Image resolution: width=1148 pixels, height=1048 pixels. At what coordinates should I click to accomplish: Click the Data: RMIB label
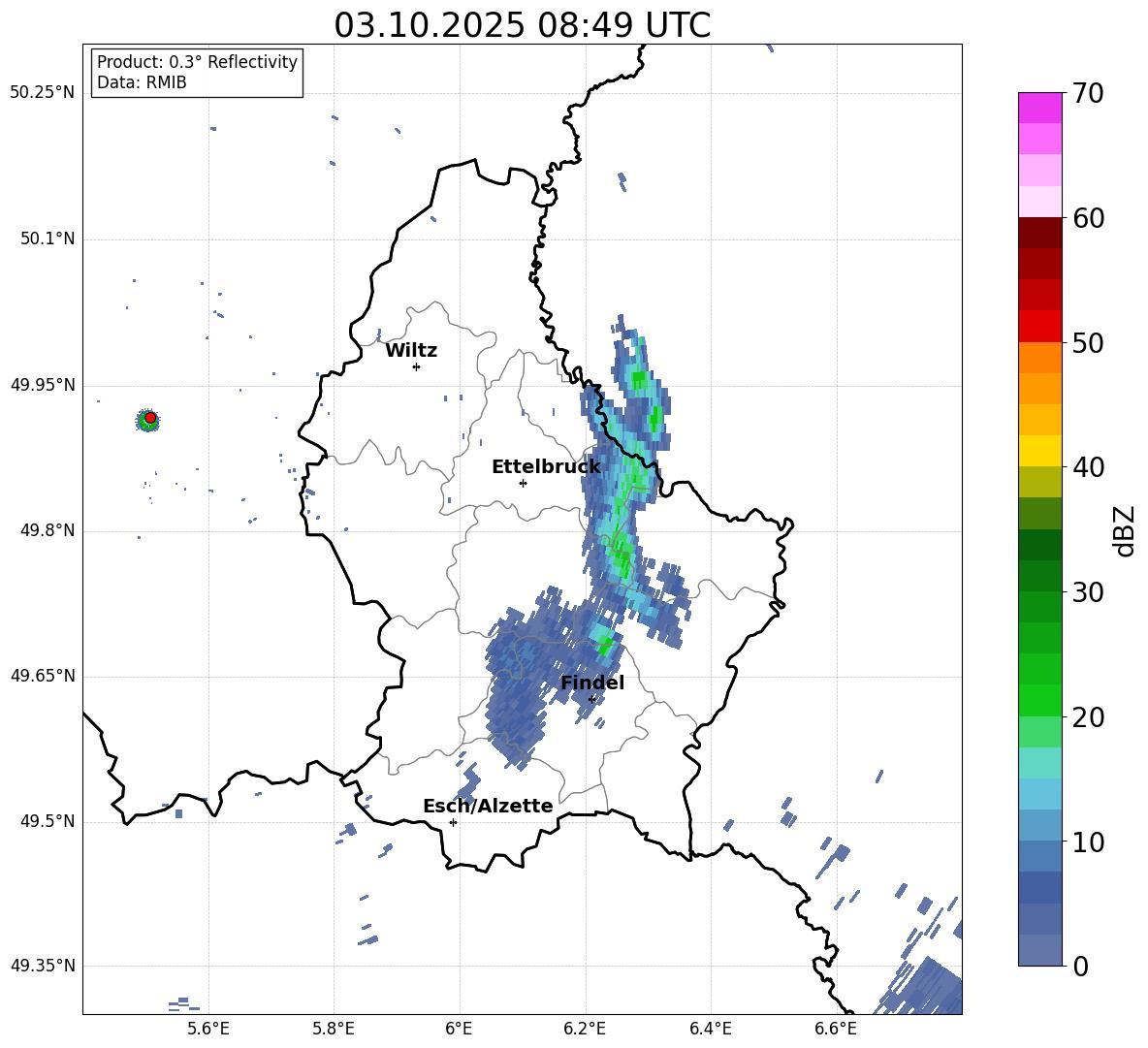point(142,82)
